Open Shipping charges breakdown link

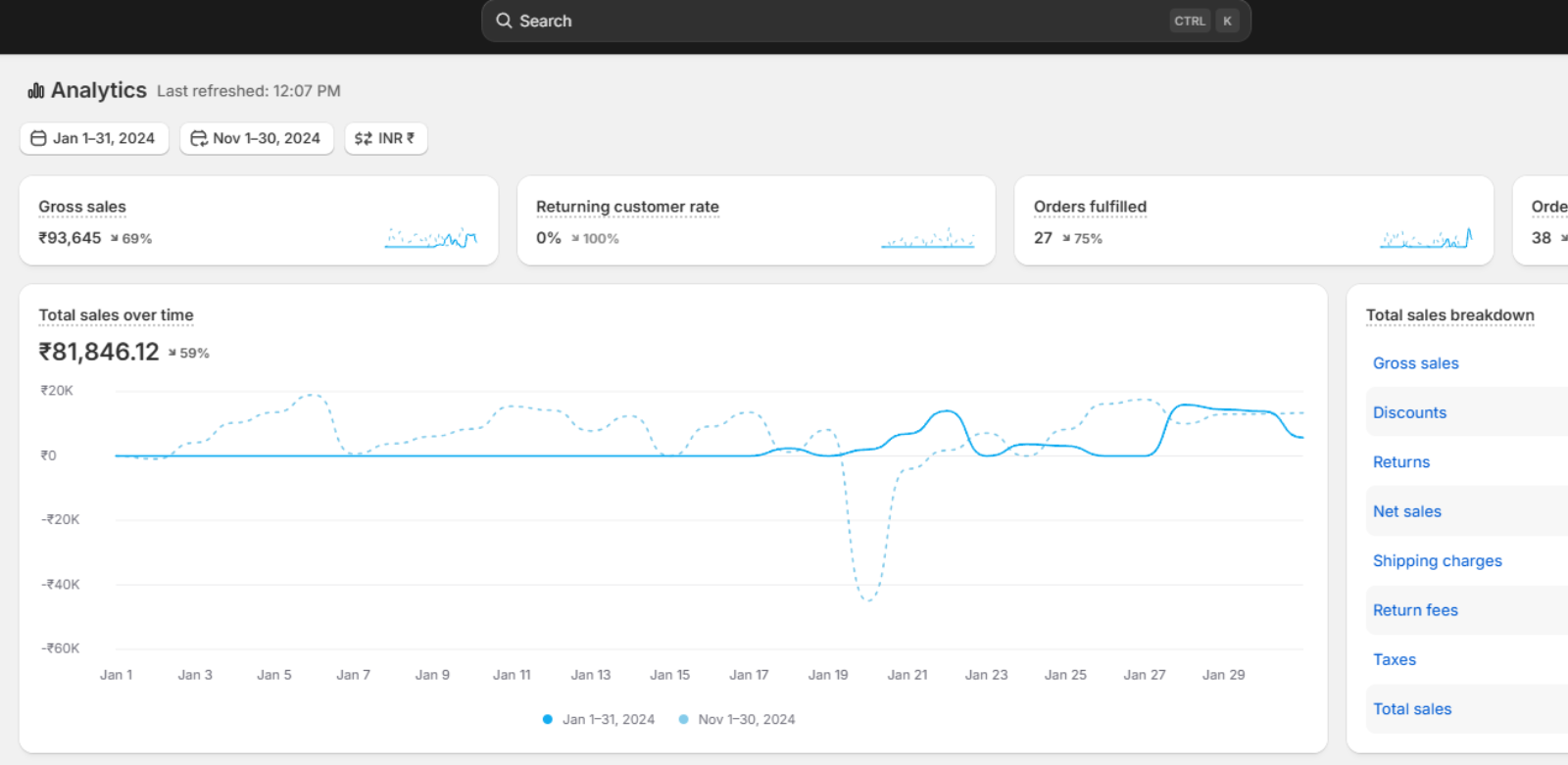tap(1437, 560)
